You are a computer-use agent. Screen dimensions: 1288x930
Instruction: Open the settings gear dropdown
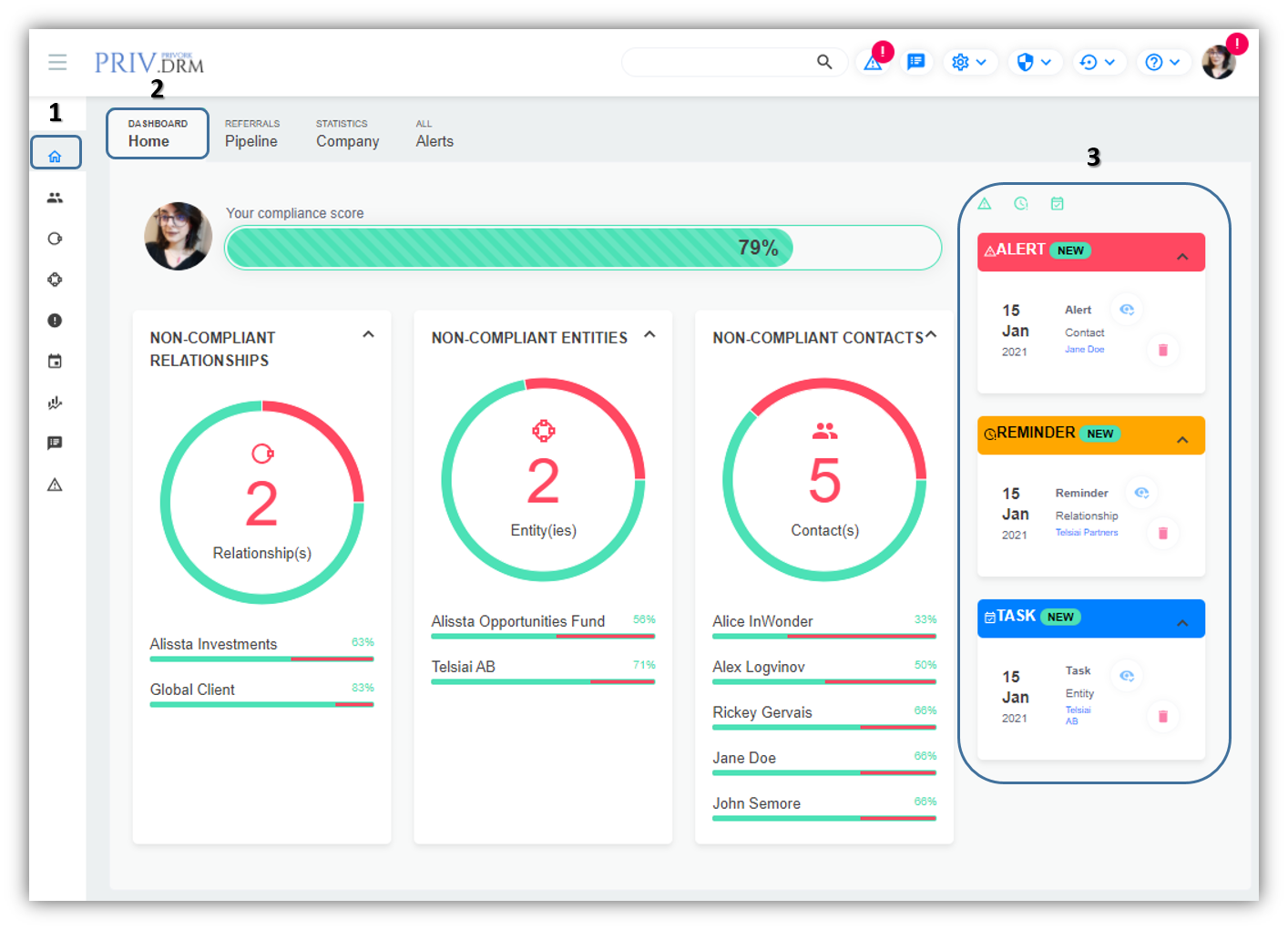tap(968, 62)
